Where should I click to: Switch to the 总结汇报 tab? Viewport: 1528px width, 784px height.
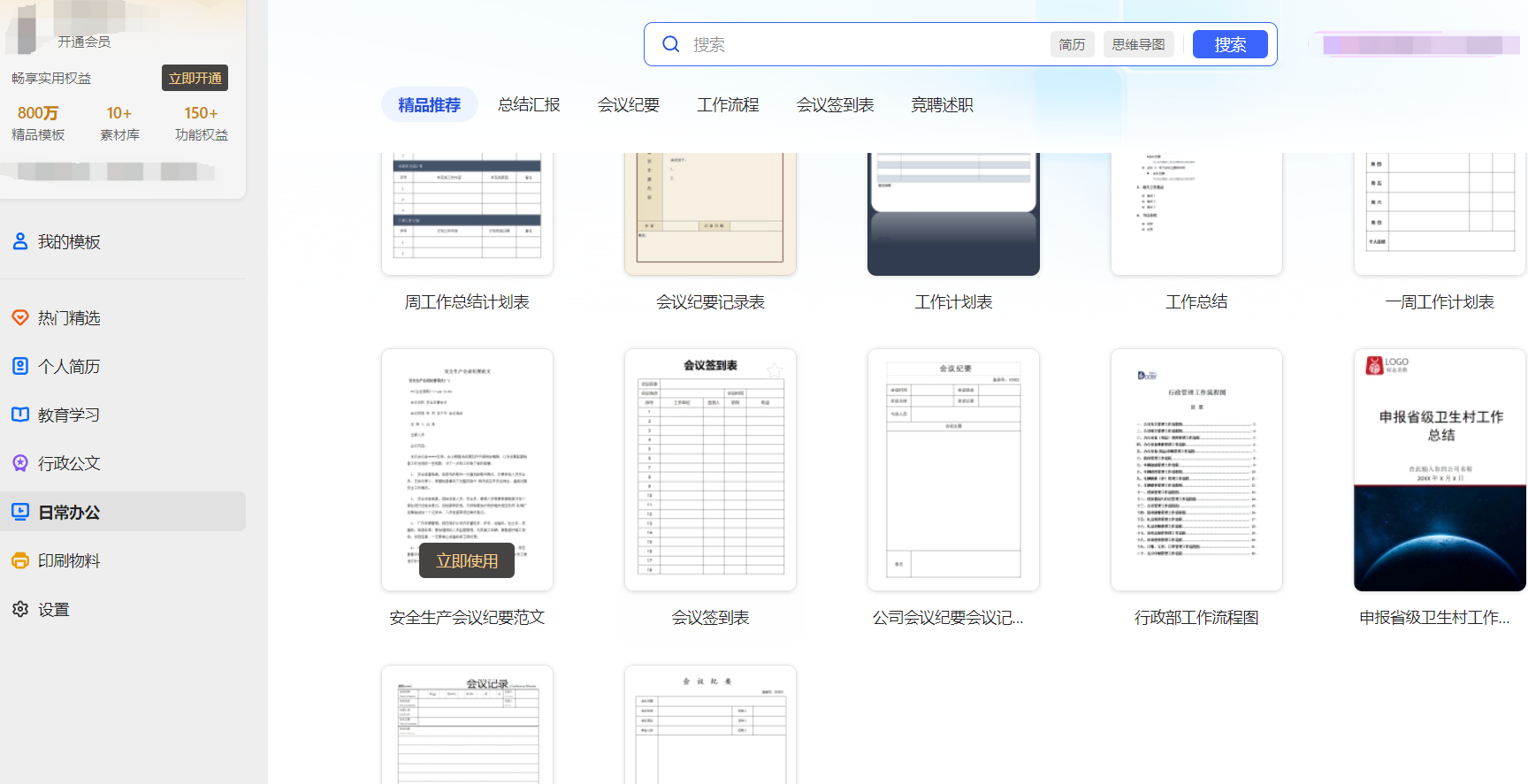tap(529, 104)
